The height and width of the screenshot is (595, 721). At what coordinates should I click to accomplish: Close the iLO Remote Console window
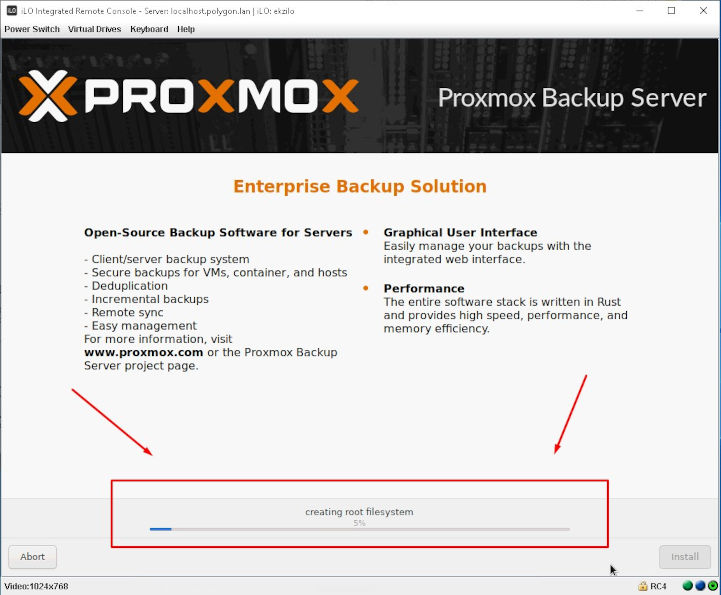coord(704,11)
